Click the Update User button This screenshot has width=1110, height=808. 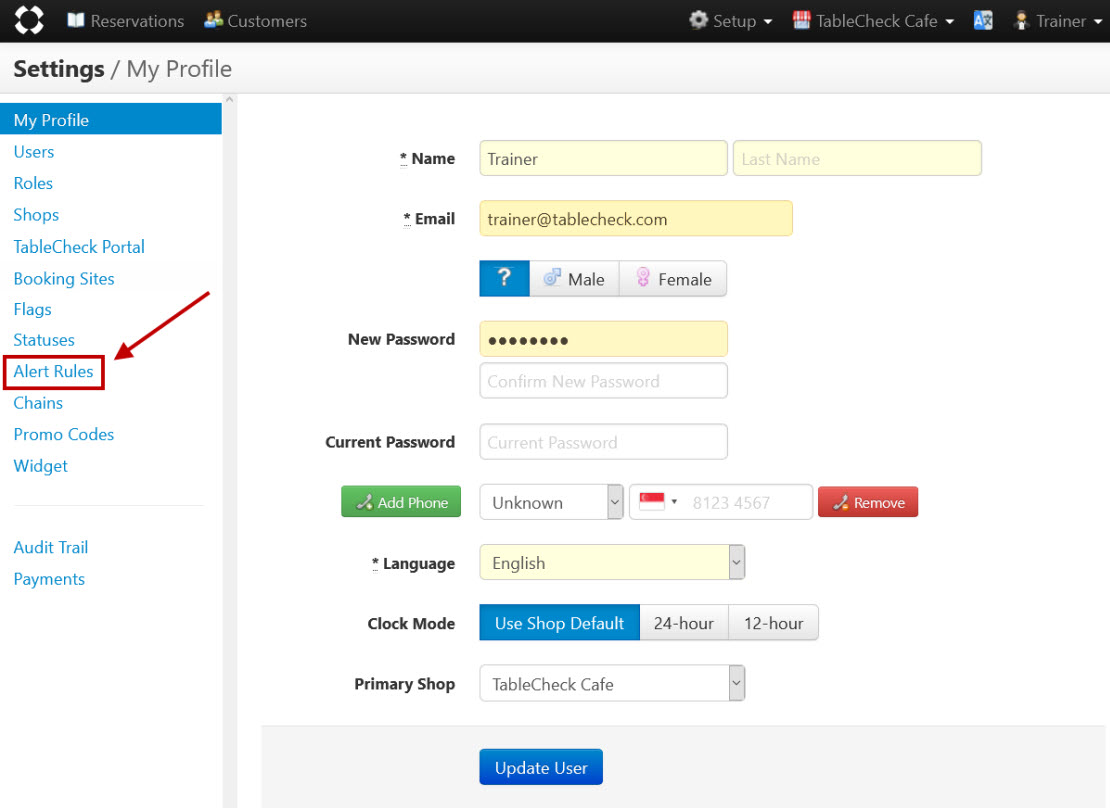point(541,767)
